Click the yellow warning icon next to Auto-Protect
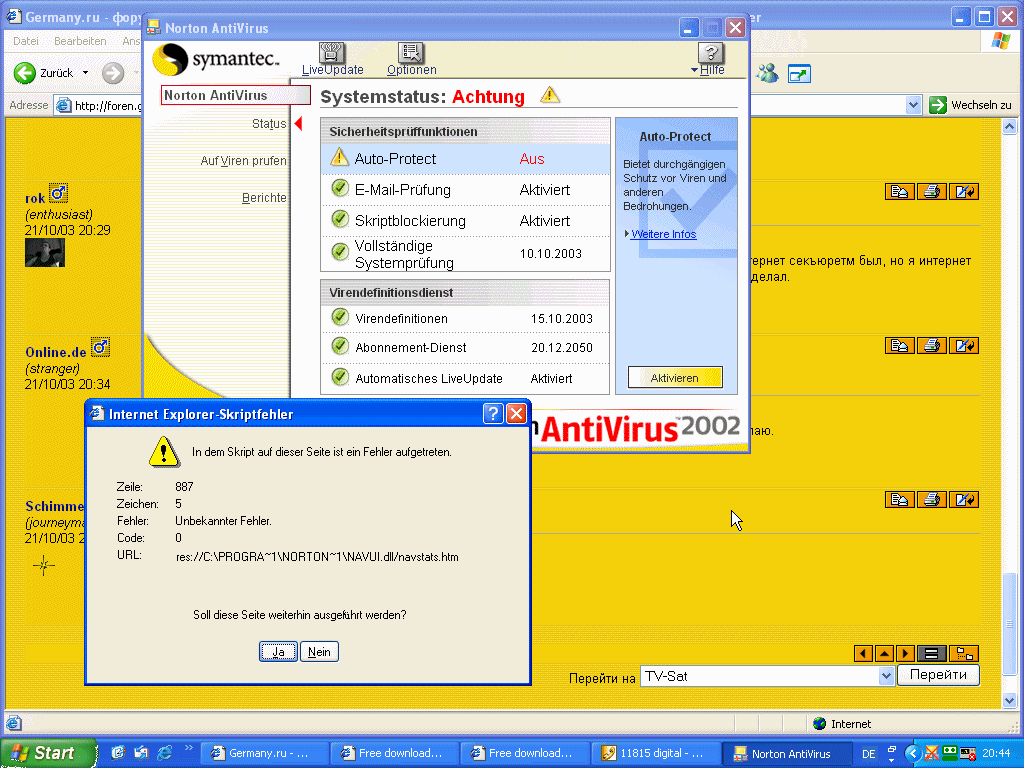The image size is (1024, 768). 339,157
